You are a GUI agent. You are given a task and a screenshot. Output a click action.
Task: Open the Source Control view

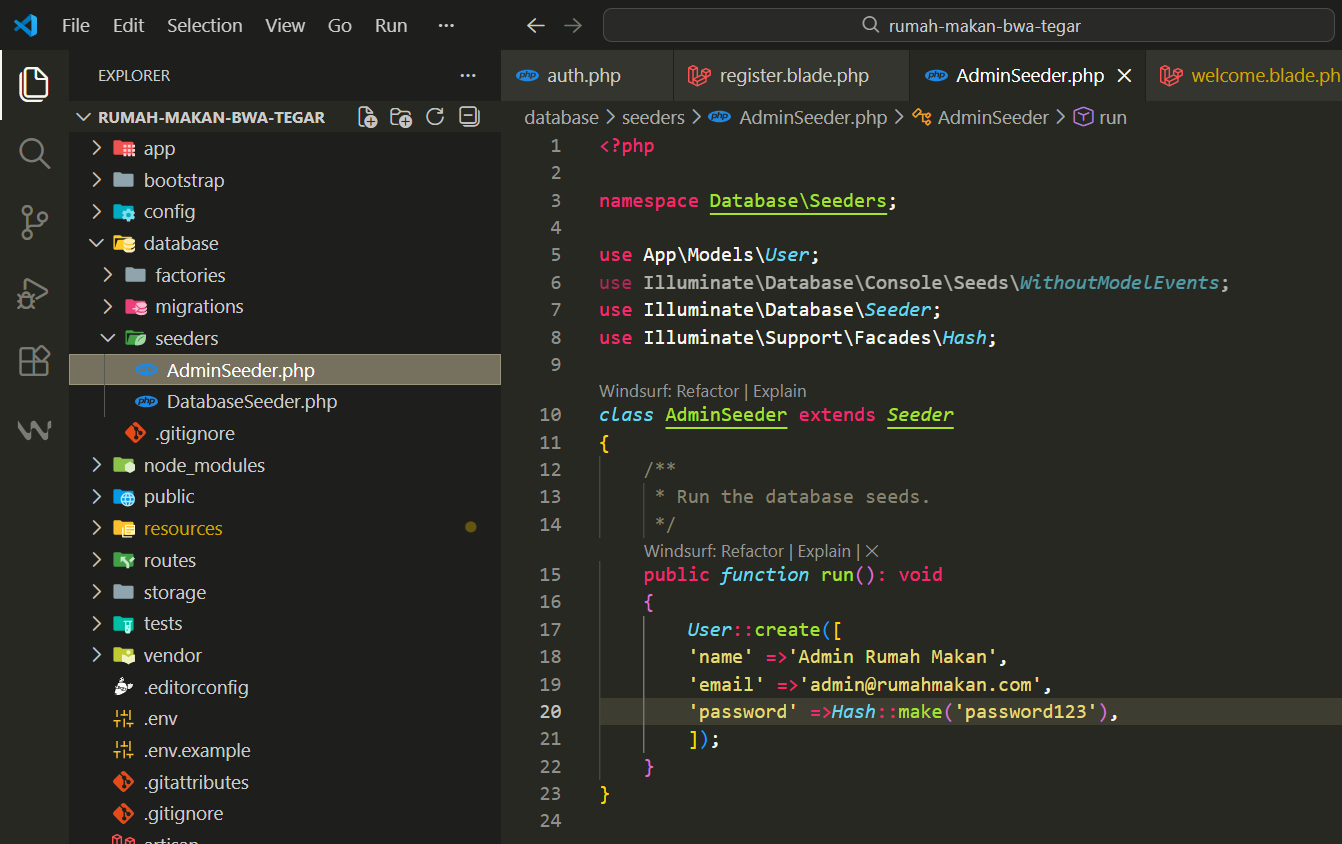(x=34, y=222)
